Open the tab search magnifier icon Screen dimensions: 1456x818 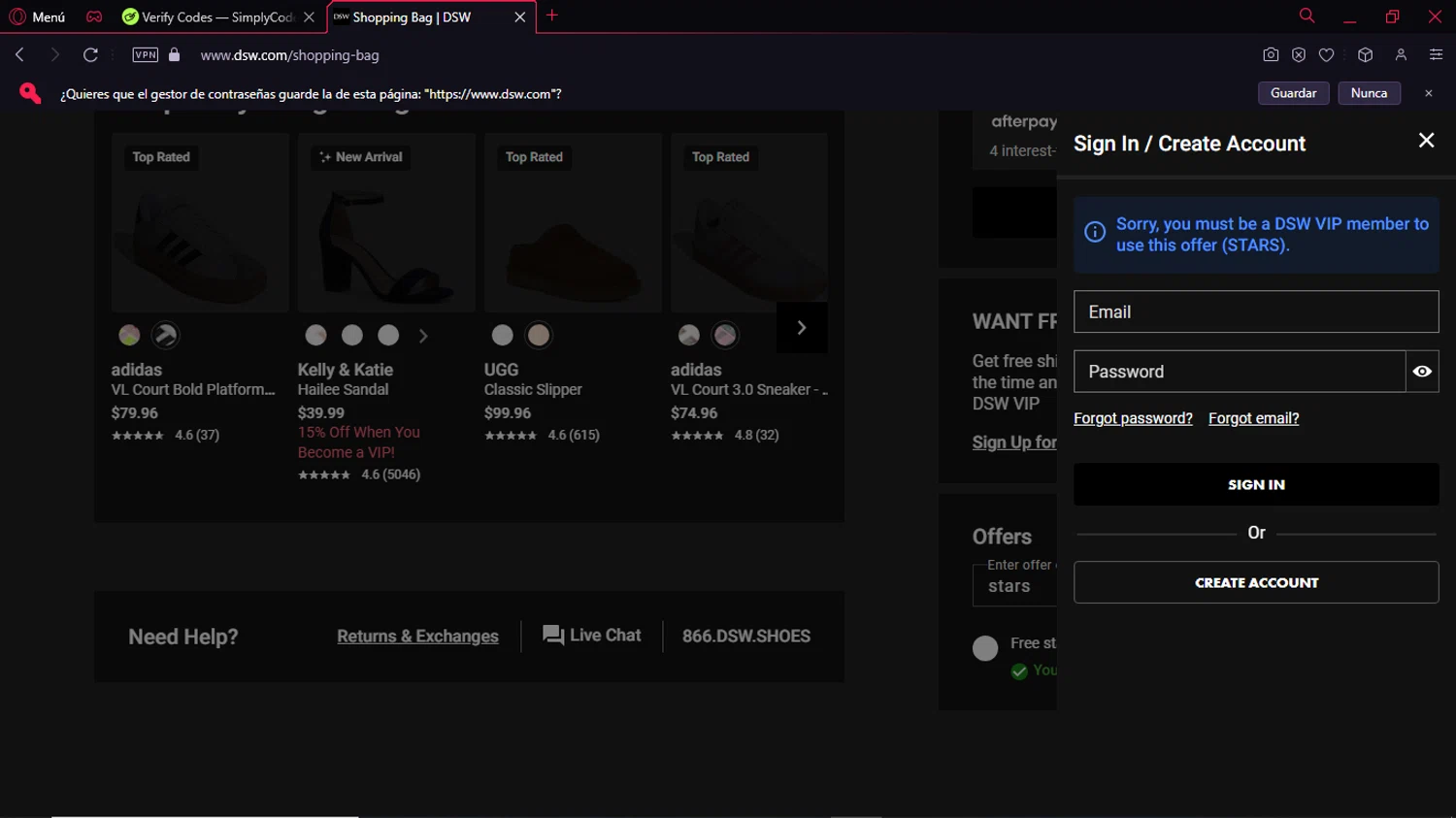(x=1307, y=16)
